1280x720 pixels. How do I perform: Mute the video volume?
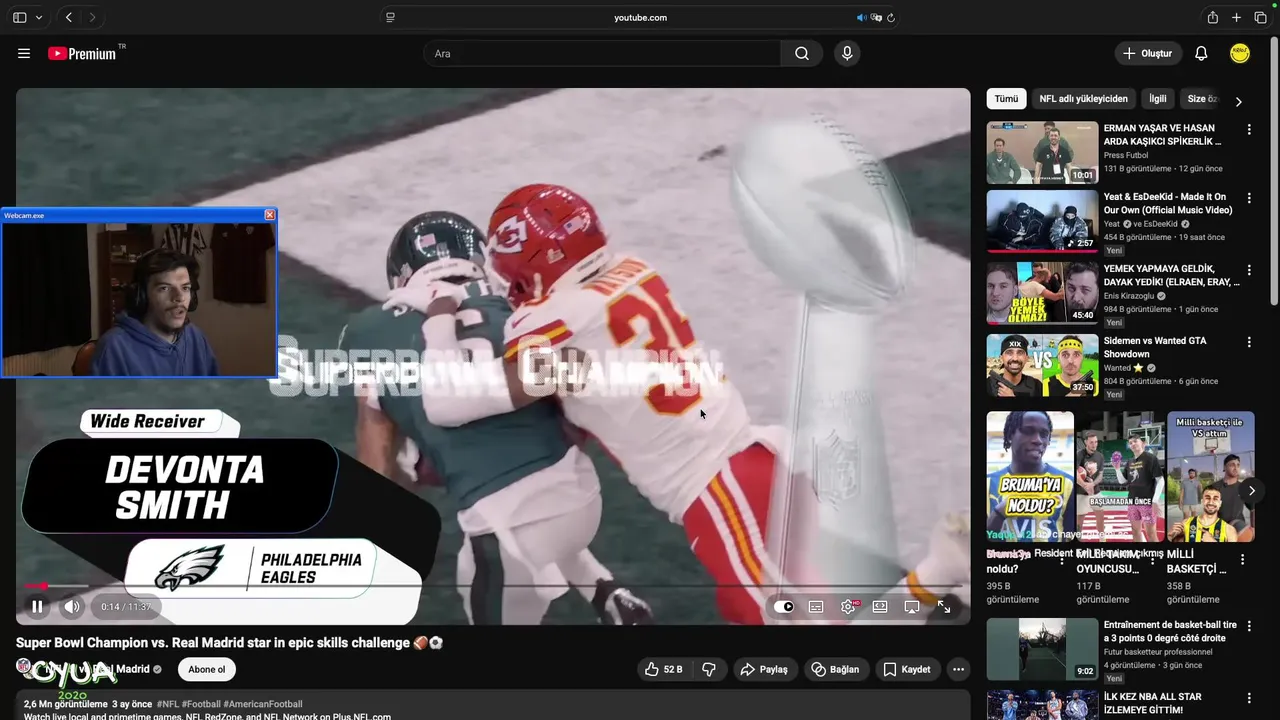(72, 606)
